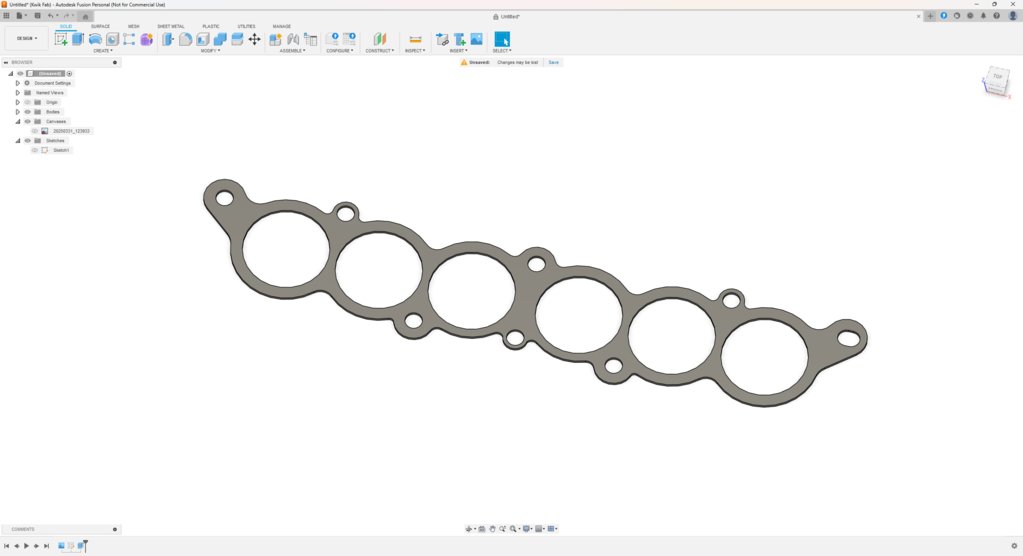Select the Press Pull tool
Screen dimensions: 1023x556
coord(168,39)
